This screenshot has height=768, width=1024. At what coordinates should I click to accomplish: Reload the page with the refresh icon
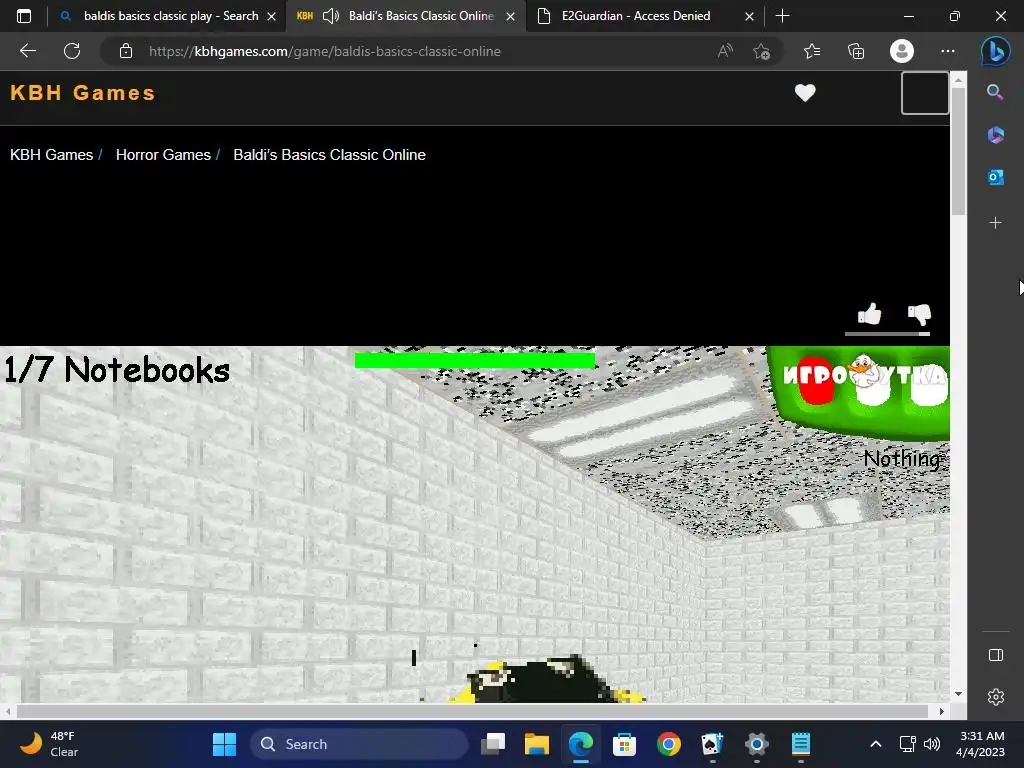tap(72, 51)
